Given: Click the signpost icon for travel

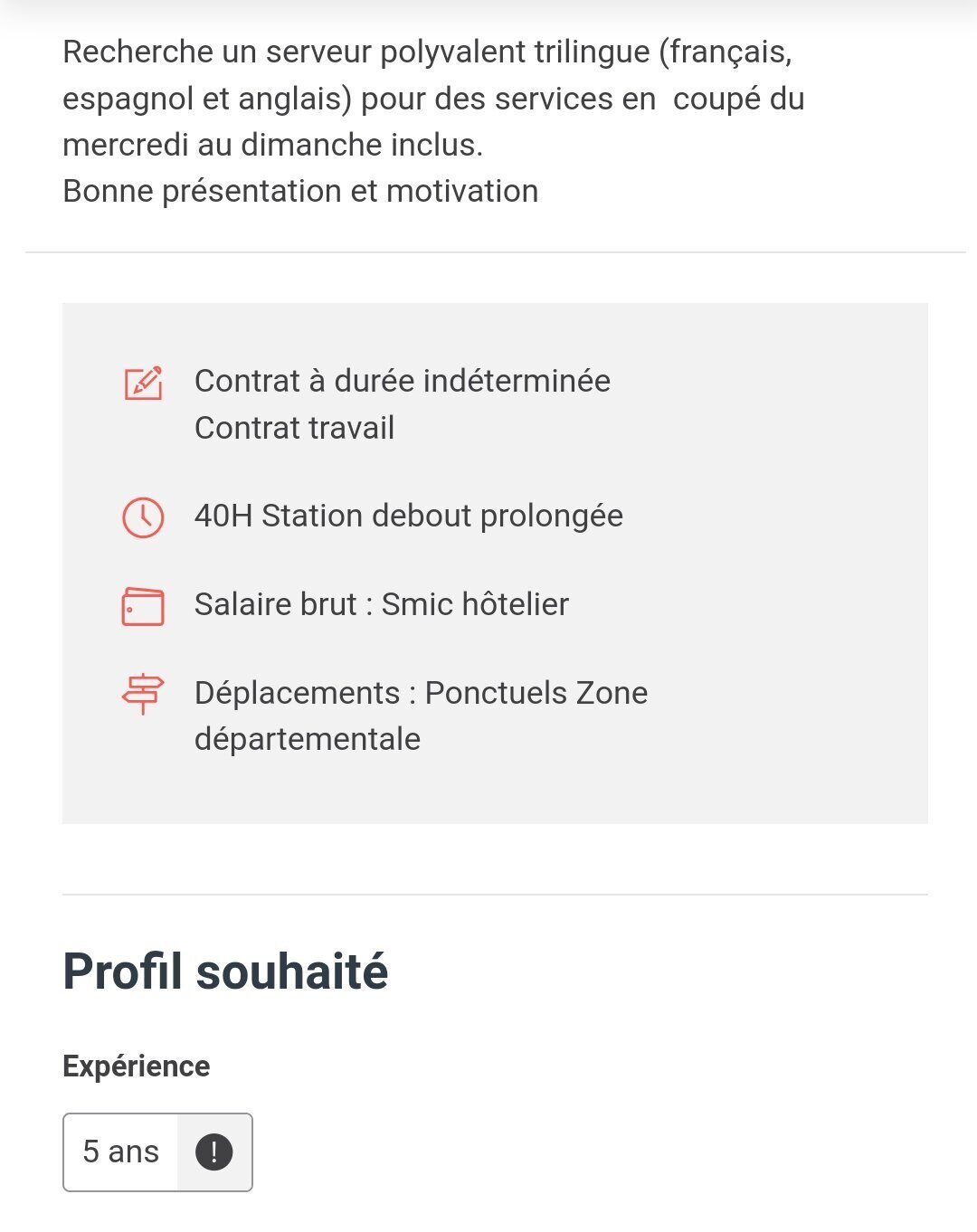Looking at the screenshot, I should [x=143, y=695].
